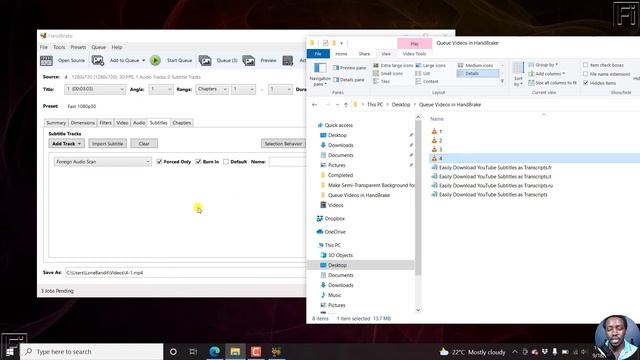Open the Group by dropdown
This screenshot has width=640, height=360.
click(543, 65)
